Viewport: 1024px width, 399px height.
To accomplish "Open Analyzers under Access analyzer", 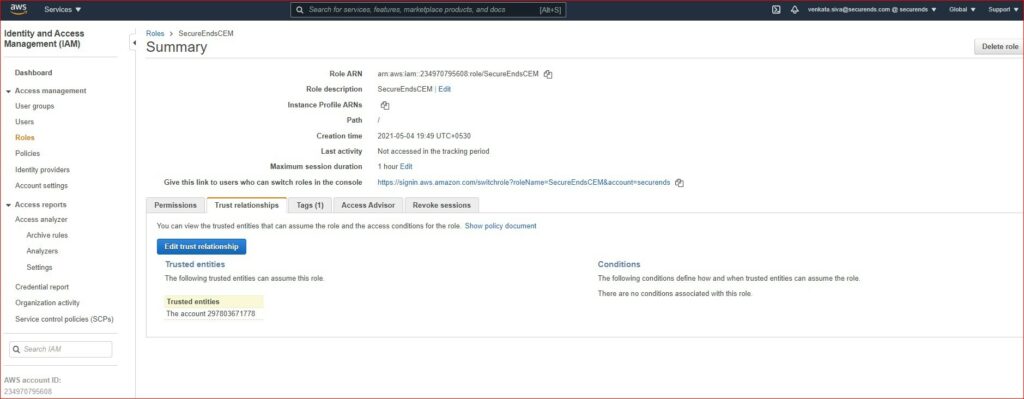I will [x=42, y=251].
